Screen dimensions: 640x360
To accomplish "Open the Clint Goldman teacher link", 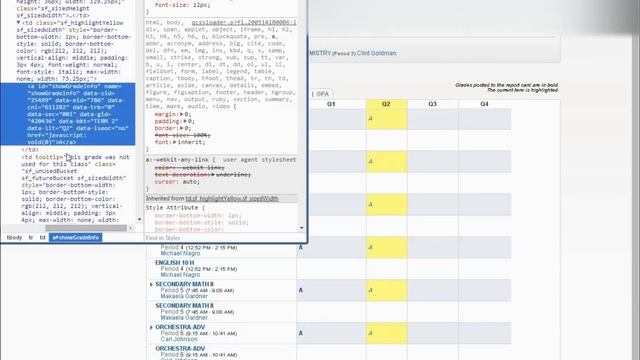I will [376, 53].
